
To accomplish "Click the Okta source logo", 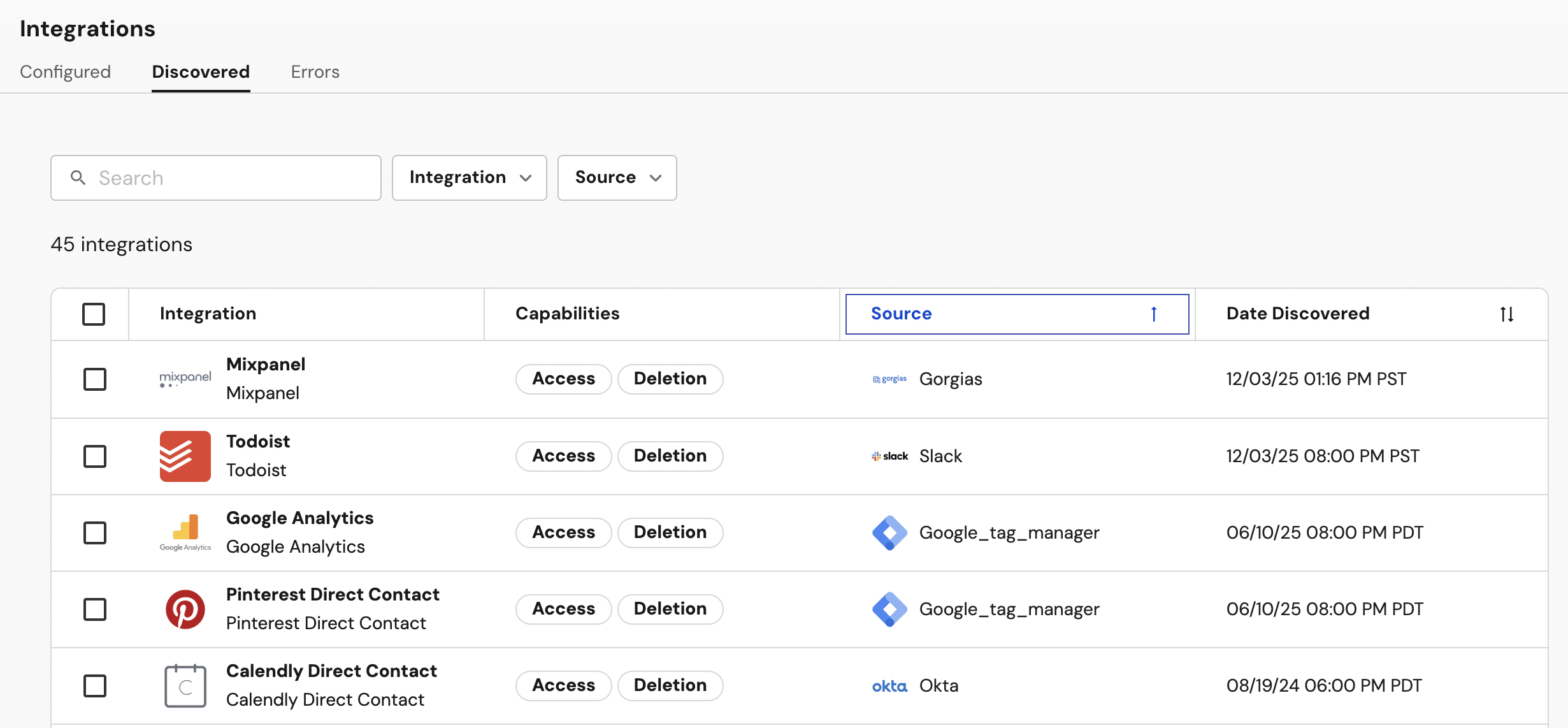I will [x=889, y=686].
